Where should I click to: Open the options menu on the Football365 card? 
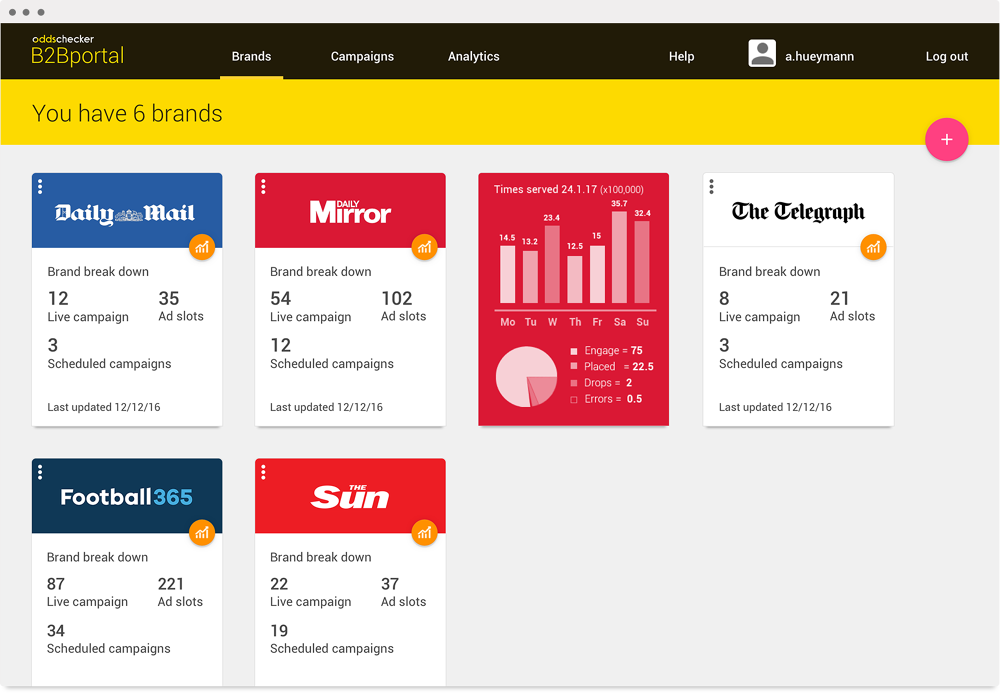click(x=40, y=471)
